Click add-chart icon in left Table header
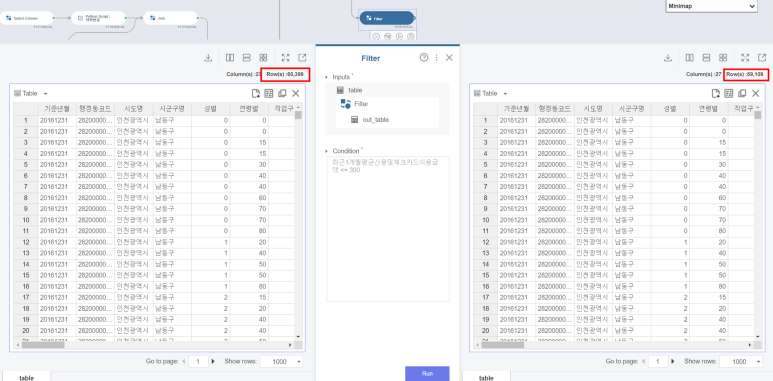 (x=255, y=93)
